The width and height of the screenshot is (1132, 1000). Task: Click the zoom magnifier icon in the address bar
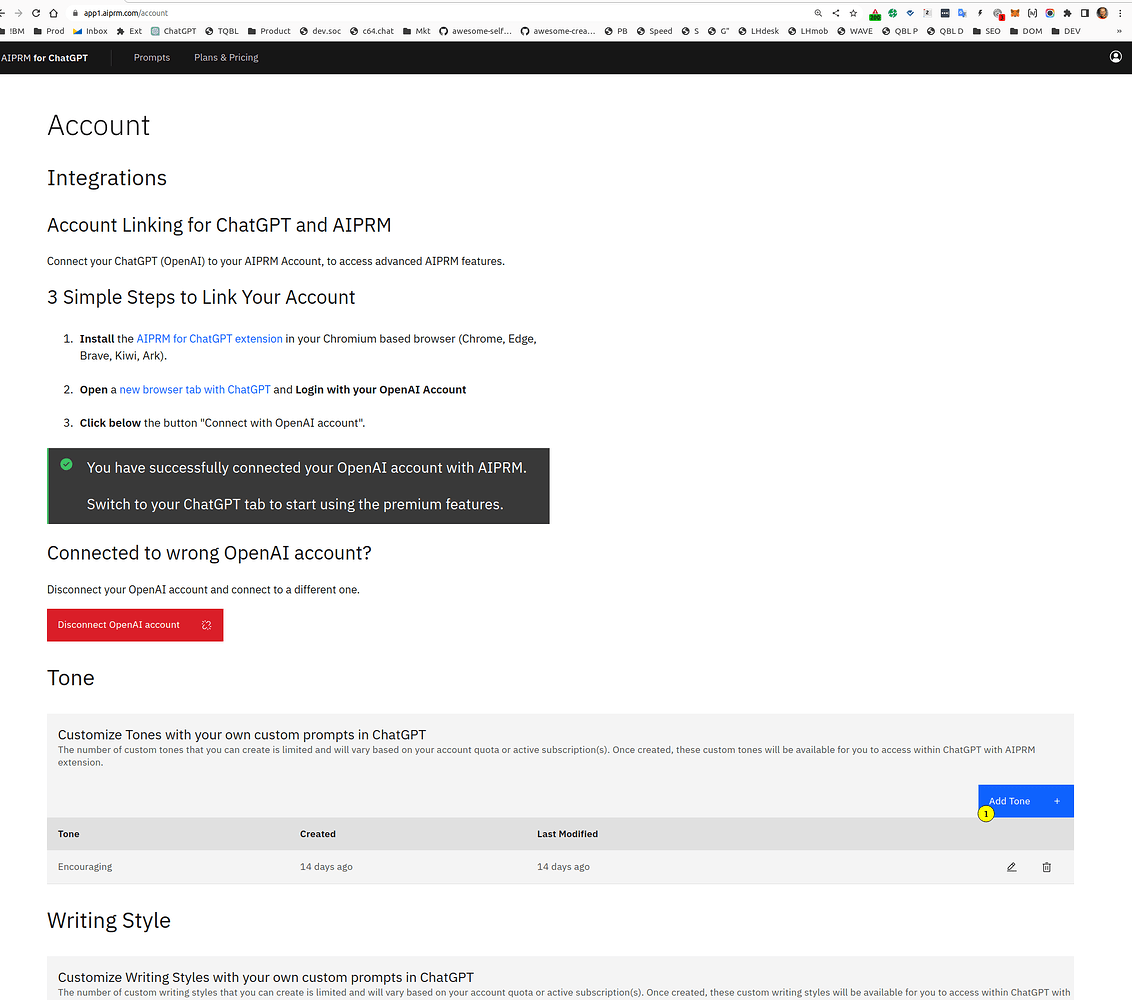click(818, 13)
